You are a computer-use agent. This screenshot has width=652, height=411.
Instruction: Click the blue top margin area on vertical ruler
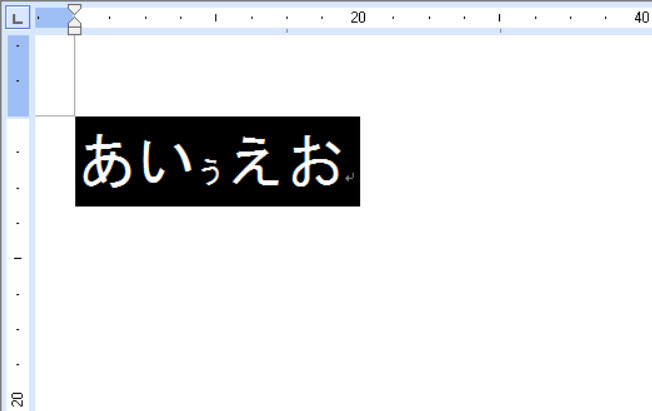click(18, 76)
